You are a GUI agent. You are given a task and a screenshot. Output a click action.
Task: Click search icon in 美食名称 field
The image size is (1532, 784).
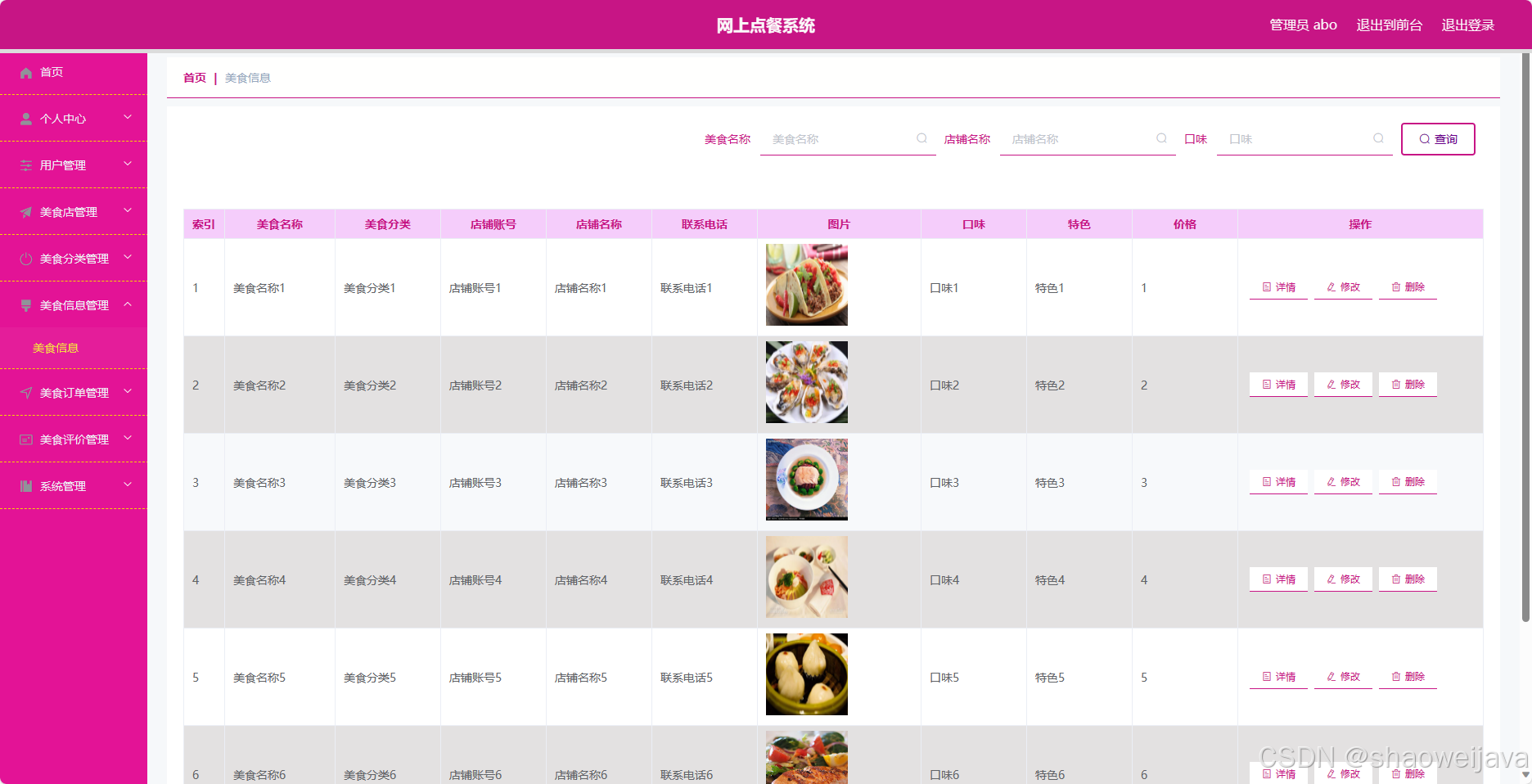coord(921,138)
